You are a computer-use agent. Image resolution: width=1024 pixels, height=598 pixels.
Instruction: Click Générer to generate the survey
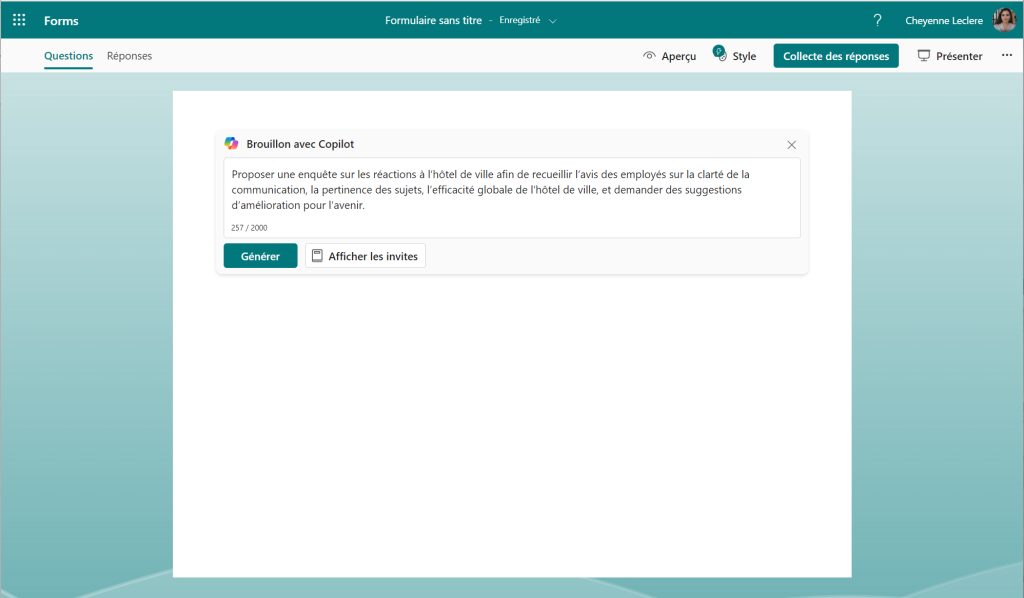[x=260, y=255]
